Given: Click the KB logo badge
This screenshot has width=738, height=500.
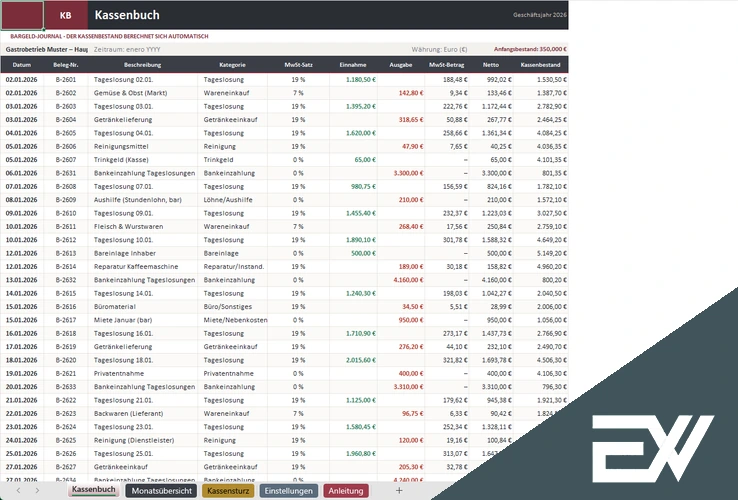Looking at the screenshot, I should coord(66,15).
